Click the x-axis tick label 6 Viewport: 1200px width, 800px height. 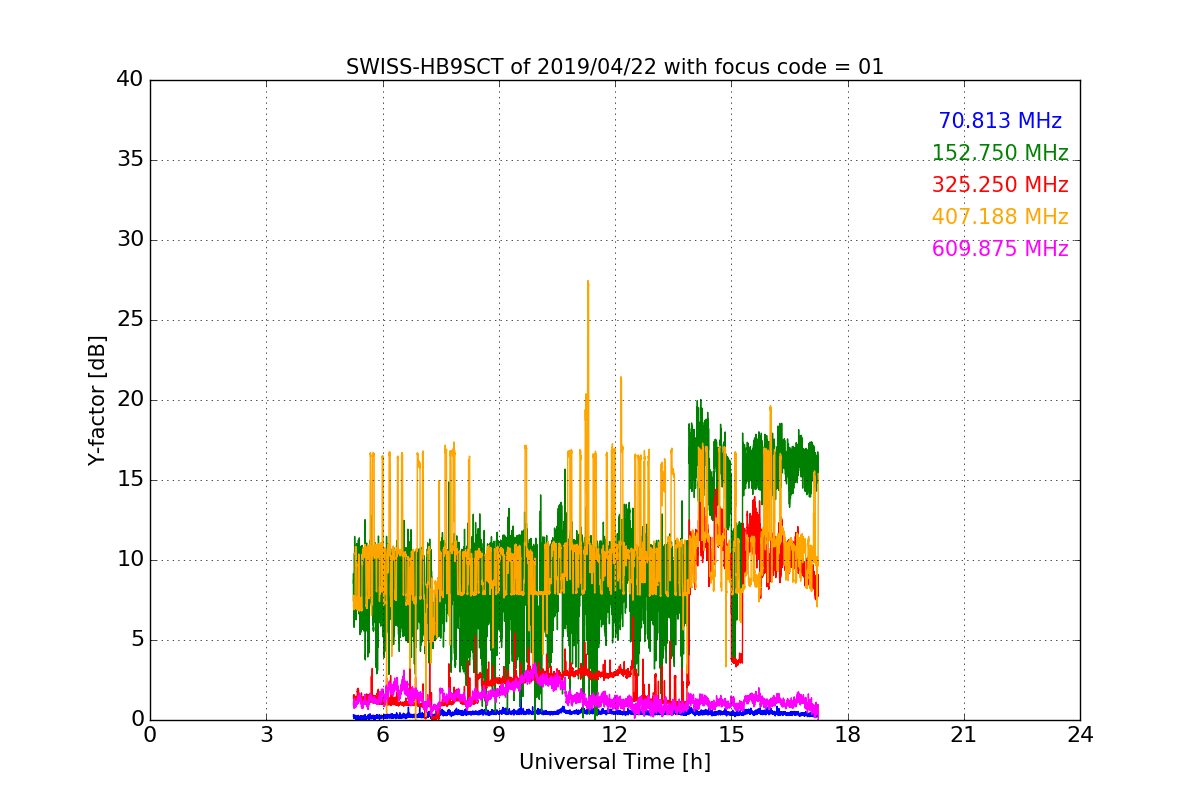382,735
